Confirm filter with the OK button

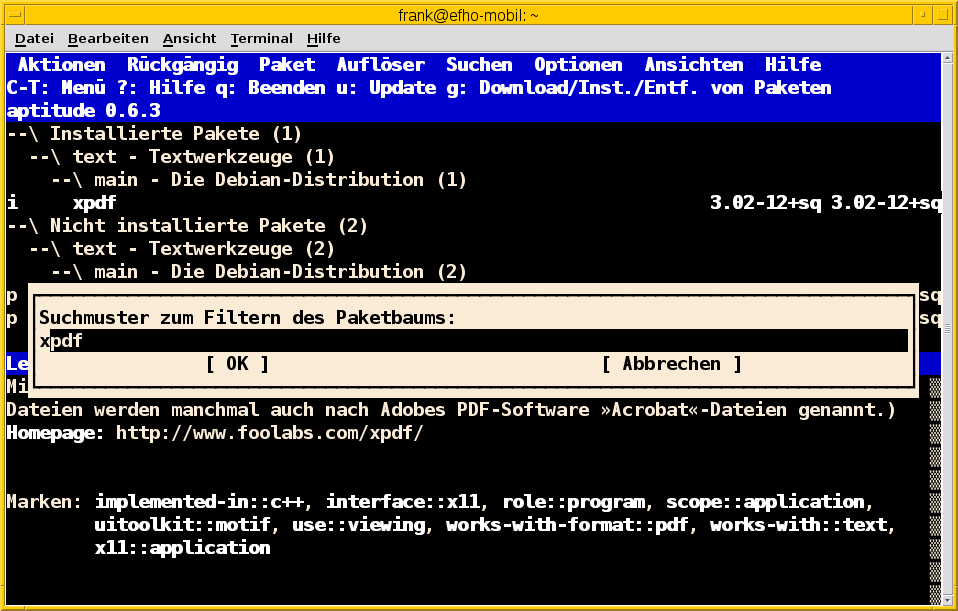(242, 364)
